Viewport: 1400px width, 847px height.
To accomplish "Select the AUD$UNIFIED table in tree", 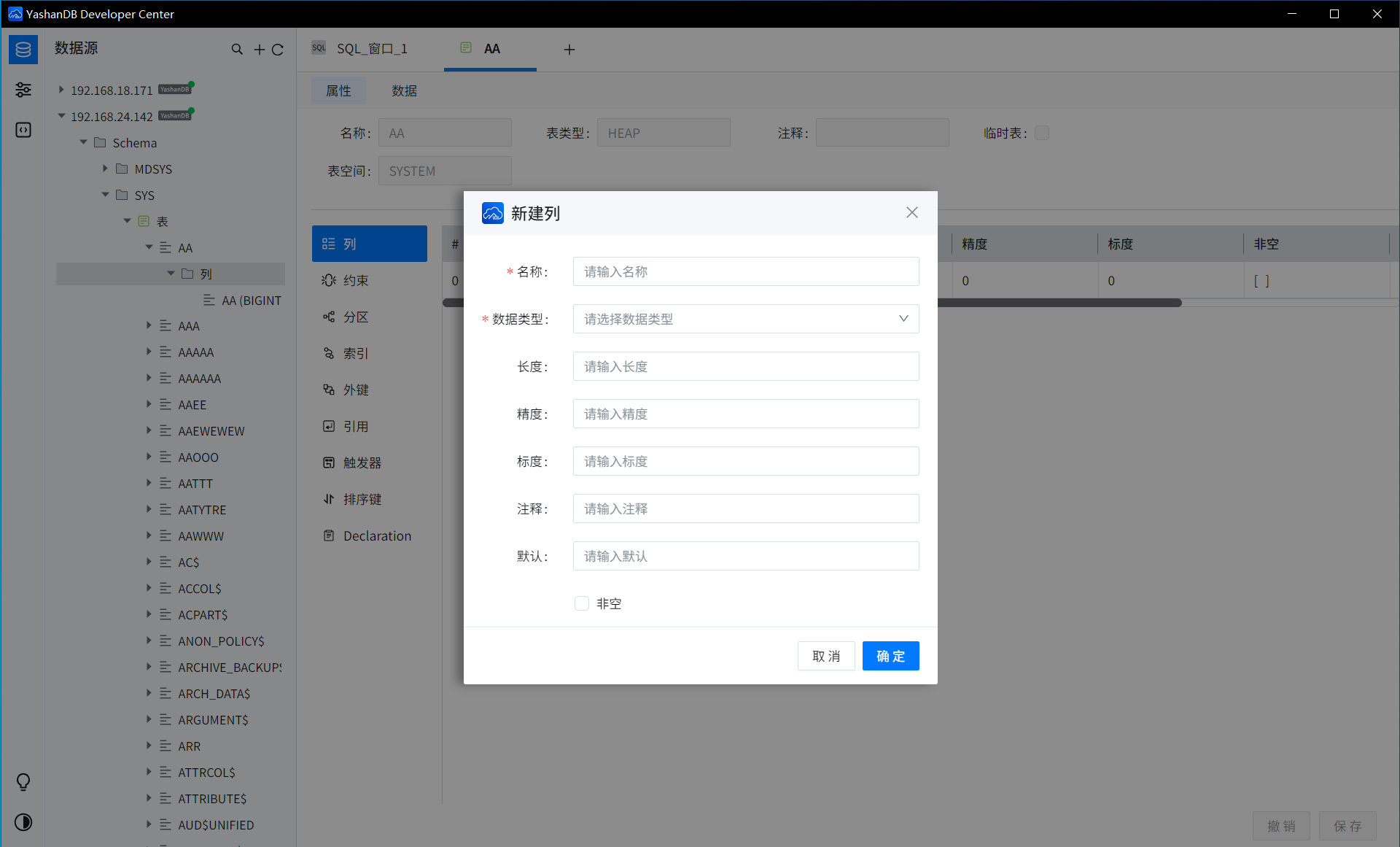I will pyautogui.click(x=216, y=824).
